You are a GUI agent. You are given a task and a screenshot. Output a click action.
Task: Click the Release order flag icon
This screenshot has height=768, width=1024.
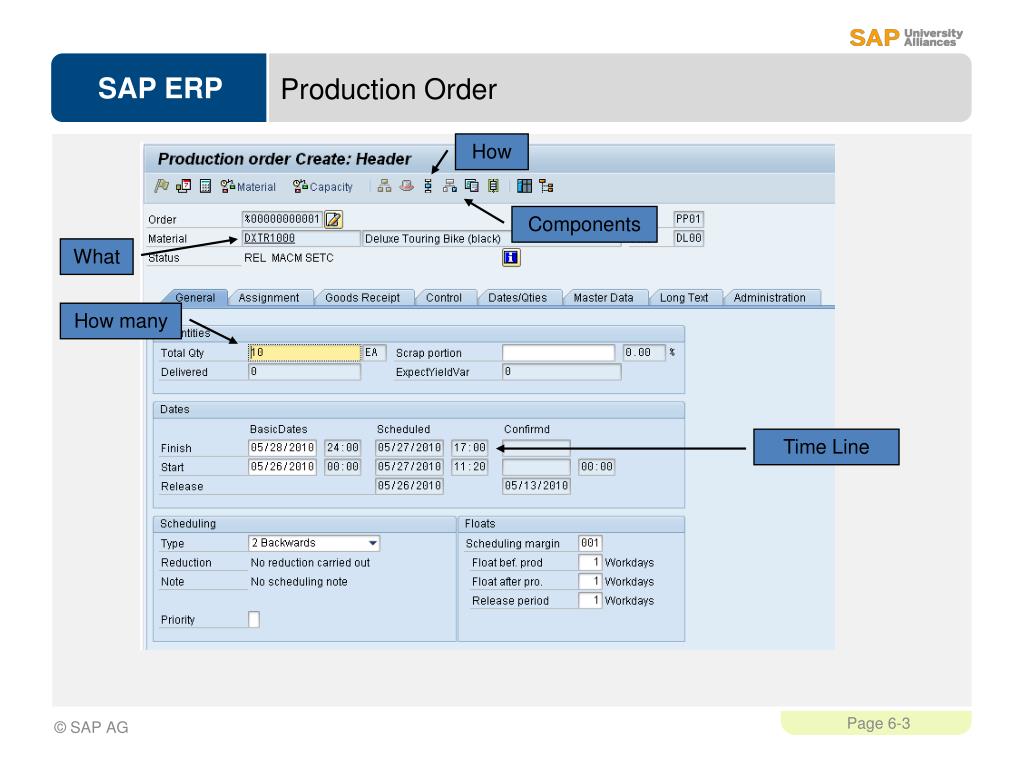pos(161,186)
